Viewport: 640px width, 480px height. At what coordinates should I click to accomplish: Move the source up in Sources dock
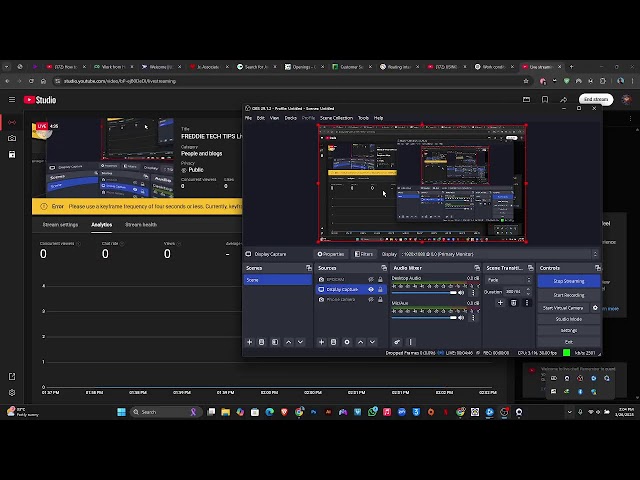[360, 342]
